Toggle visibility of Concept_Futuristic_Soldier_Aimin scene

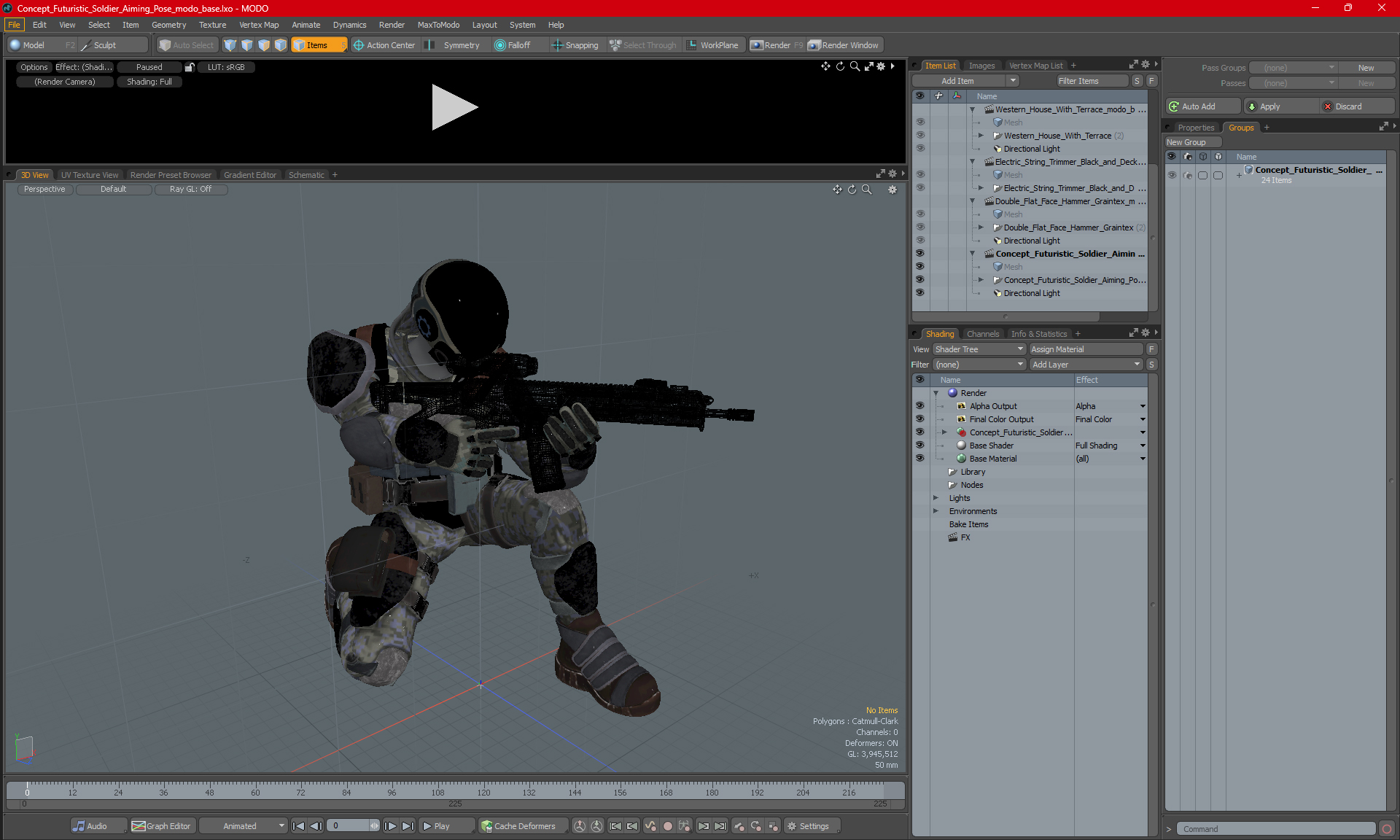(920, 254)
